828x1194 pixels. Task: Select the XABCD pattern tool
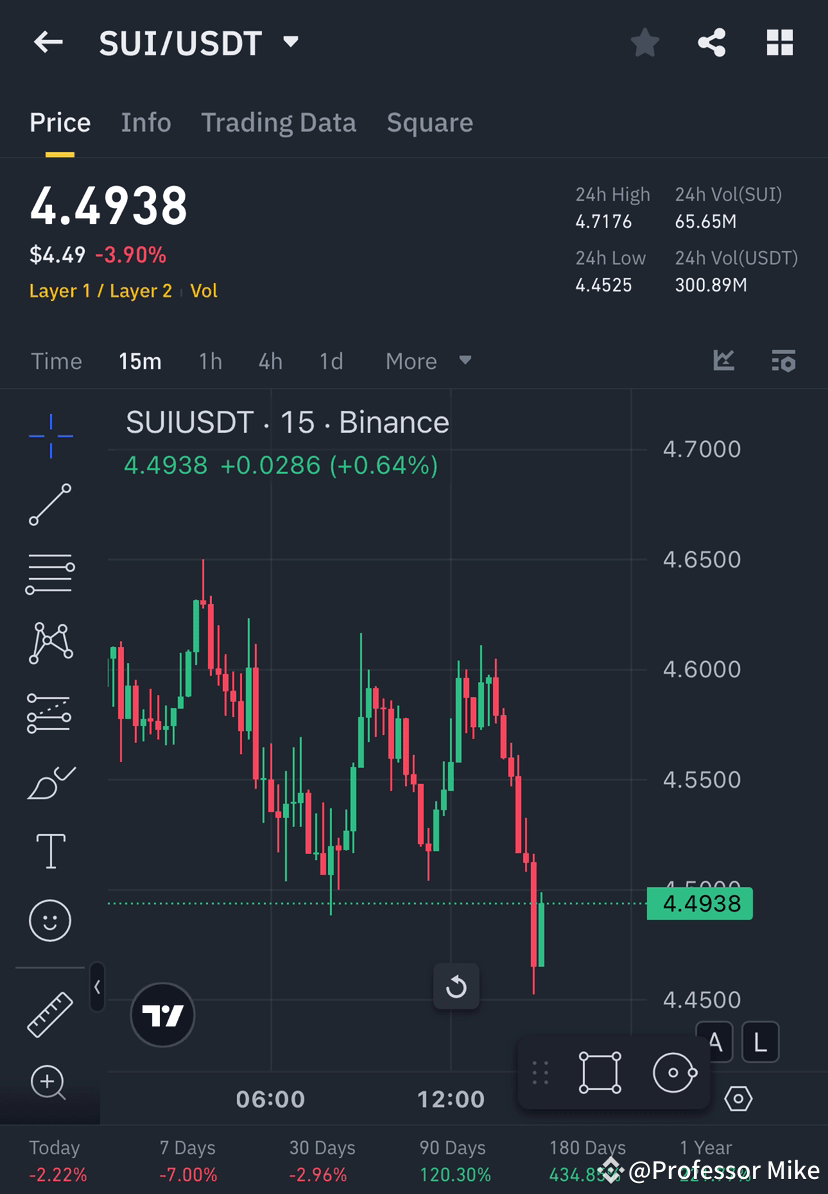pos(50,643)
